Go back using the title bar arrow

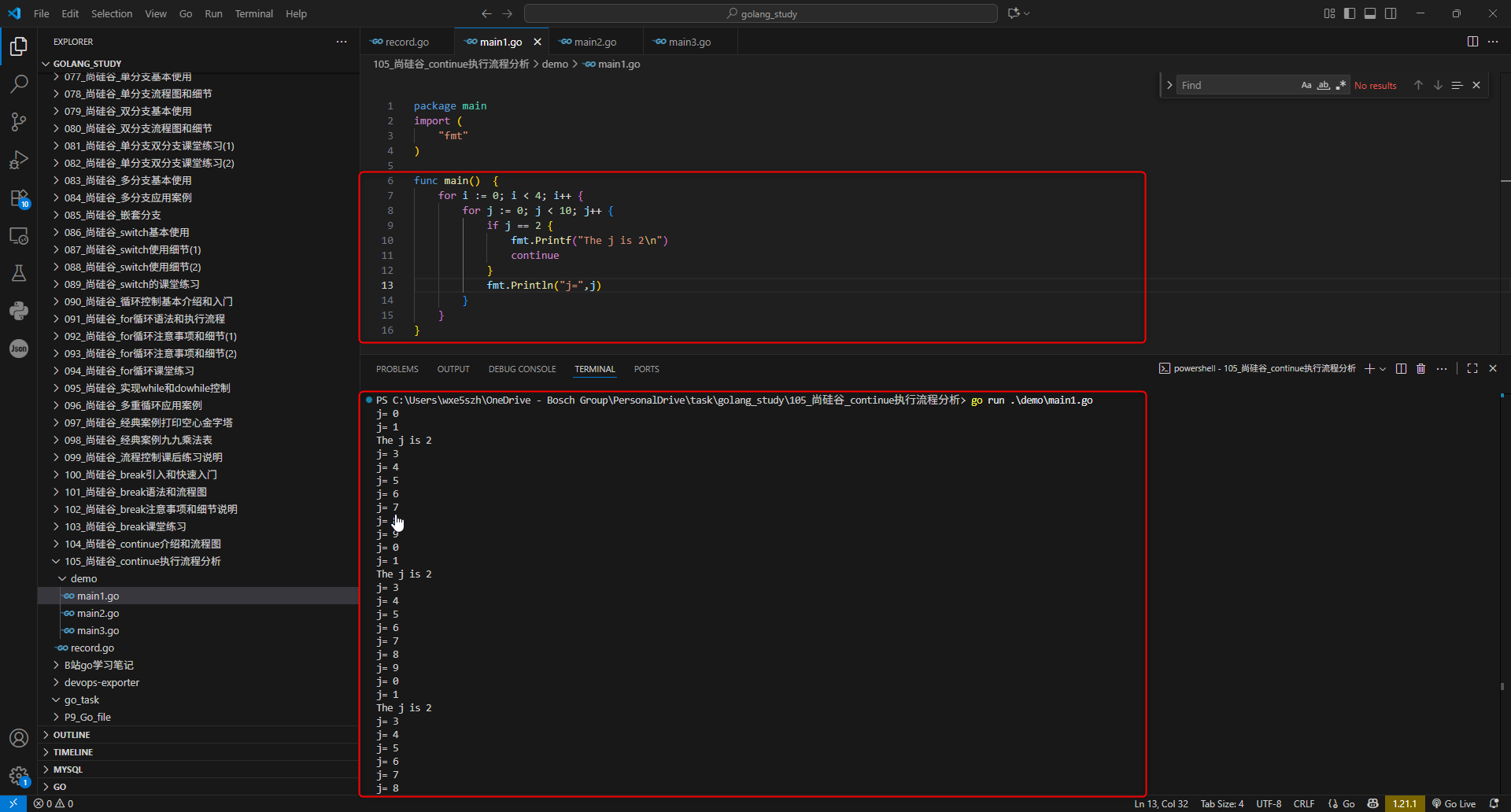coord(486,13)
